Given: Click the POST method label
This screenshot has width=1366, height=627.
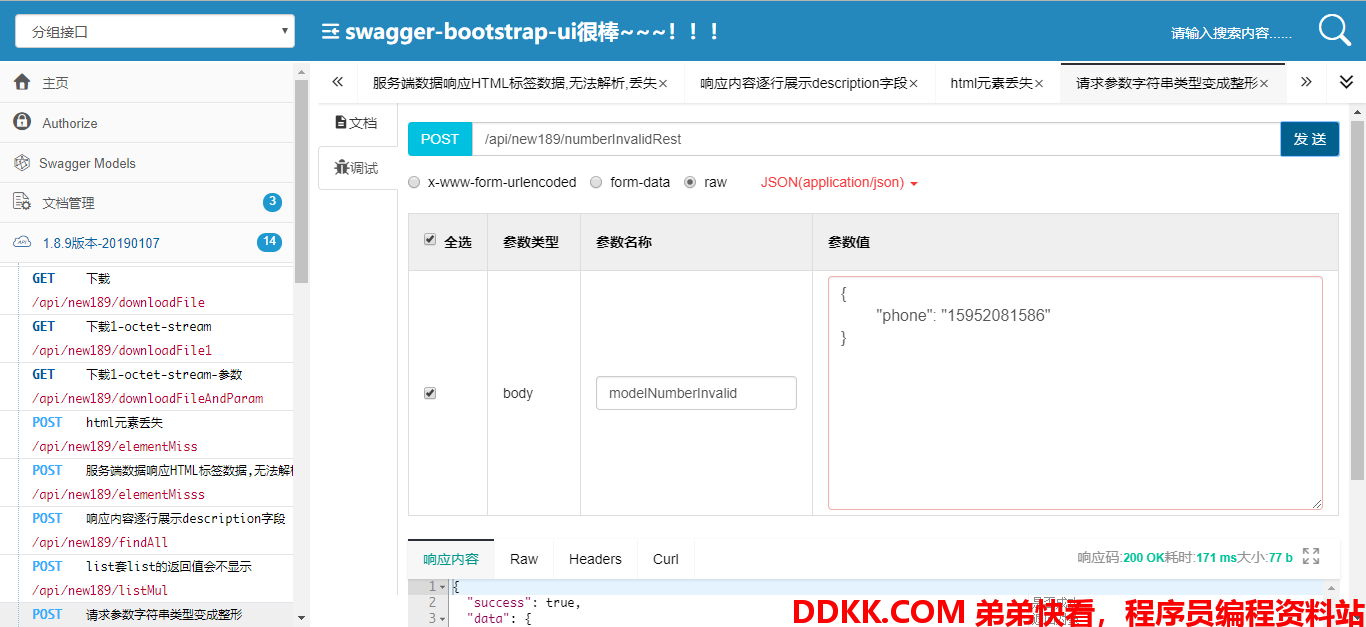Looking at the screenshot, I should click(440, 139).
